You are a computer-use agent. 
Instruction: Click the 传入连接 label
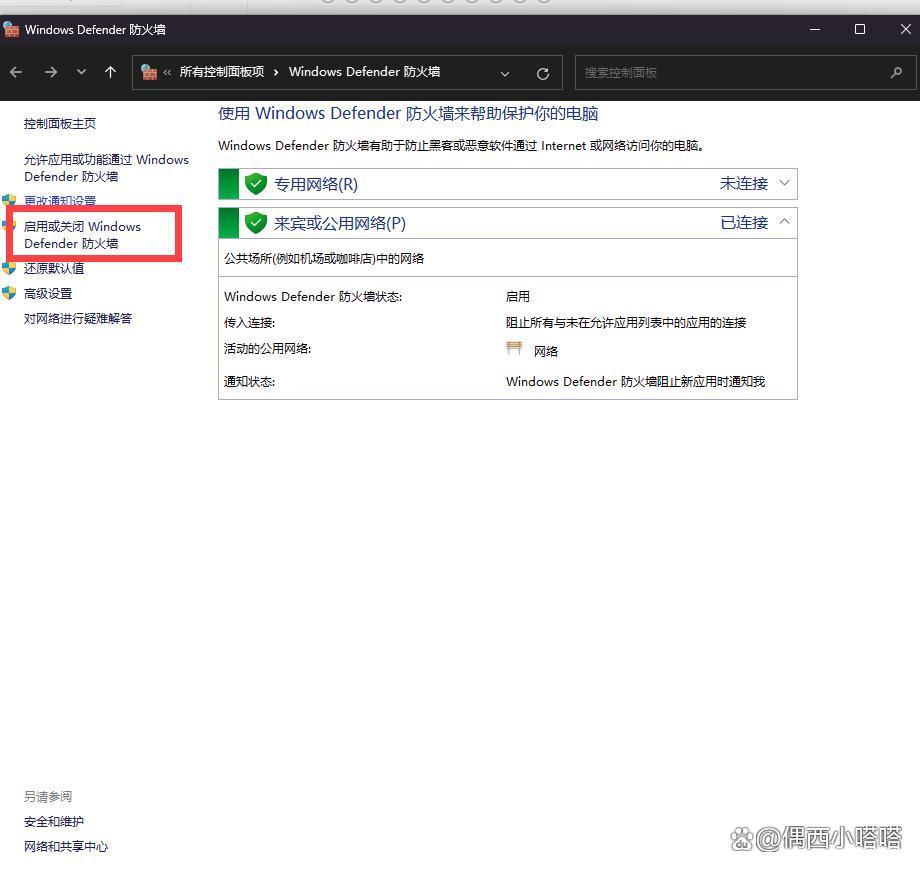249,323
